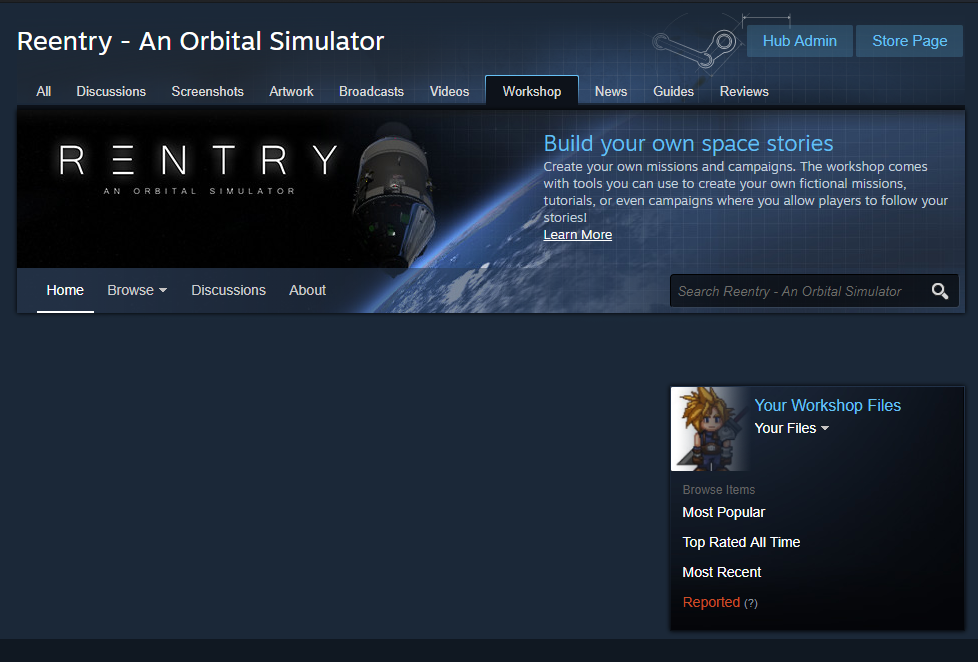
Task: Open the Videos tab
Action: (x=449, y=92)
